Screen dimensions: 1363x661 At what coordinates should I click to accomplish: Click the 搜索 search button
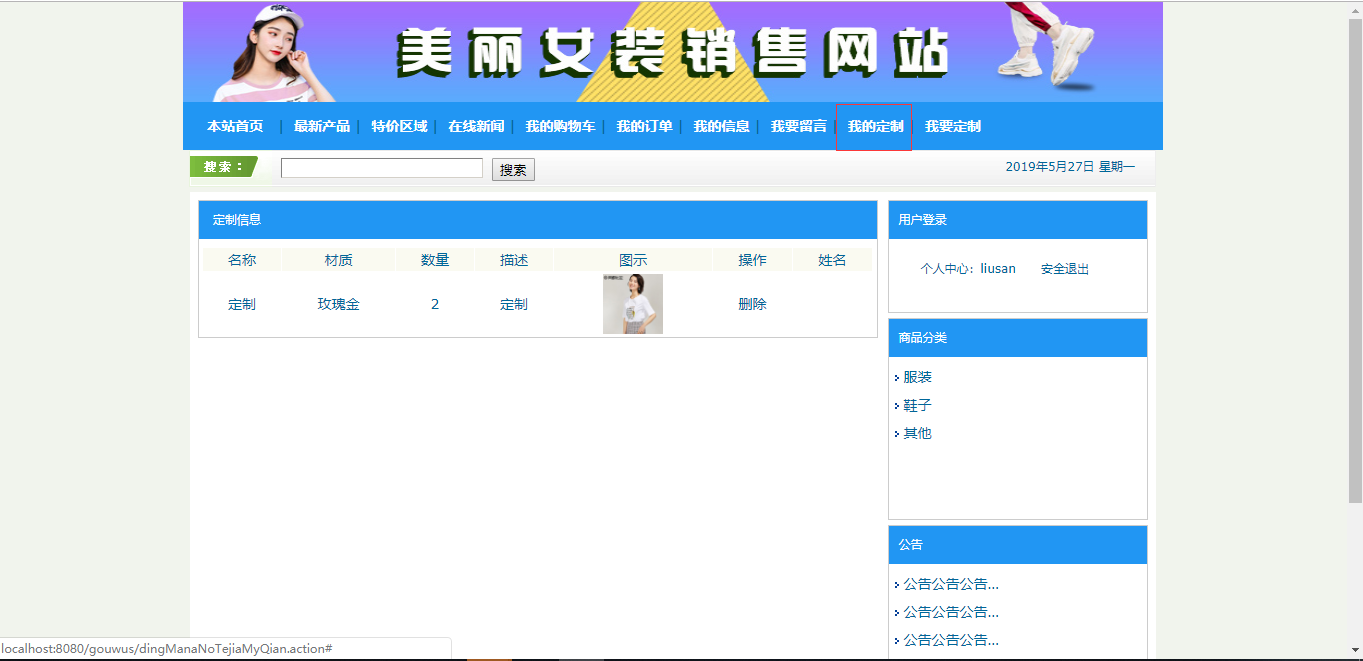[x=513, y=170]
